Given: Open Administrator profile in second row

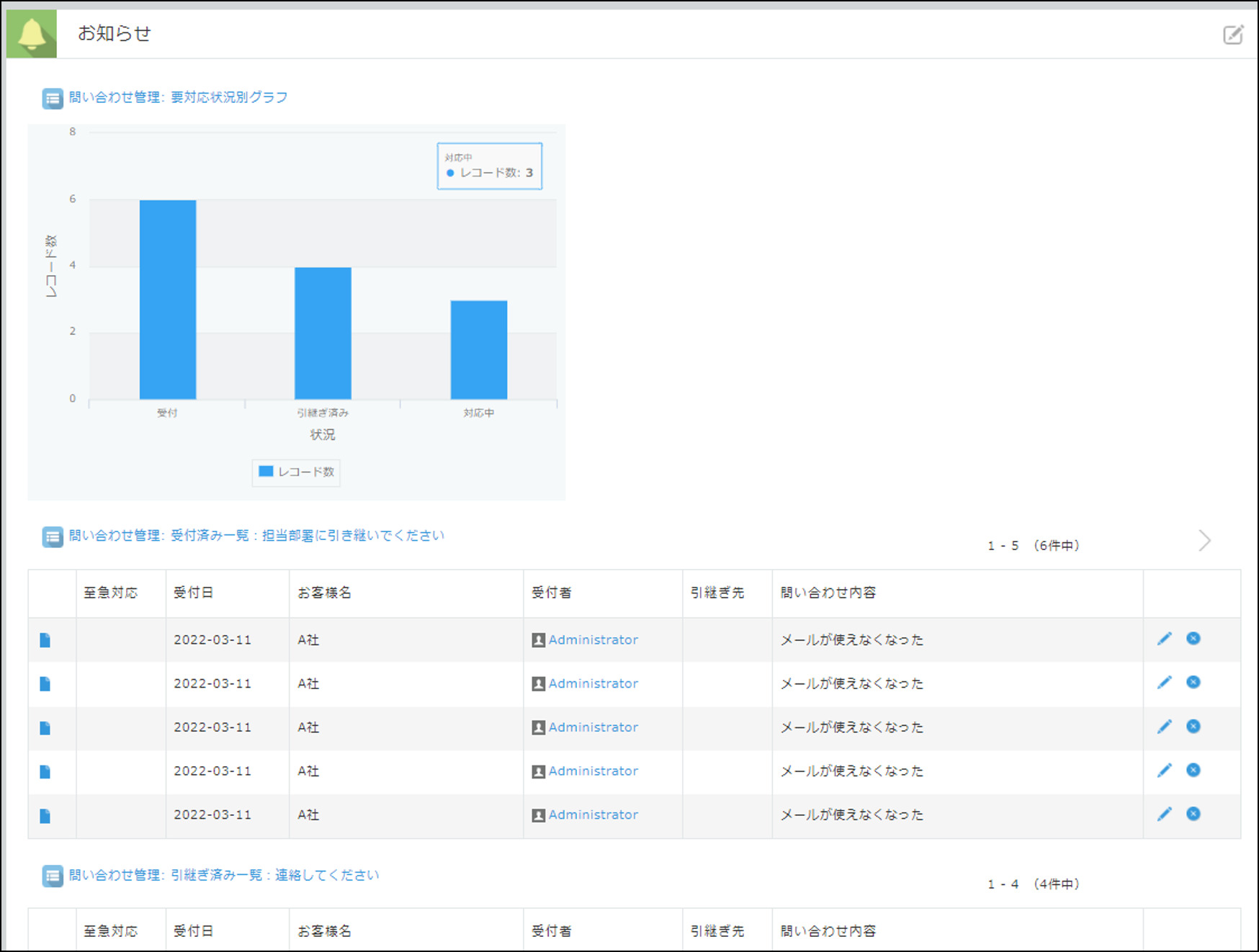Looking at the screenshot, I should coord(593,683).
